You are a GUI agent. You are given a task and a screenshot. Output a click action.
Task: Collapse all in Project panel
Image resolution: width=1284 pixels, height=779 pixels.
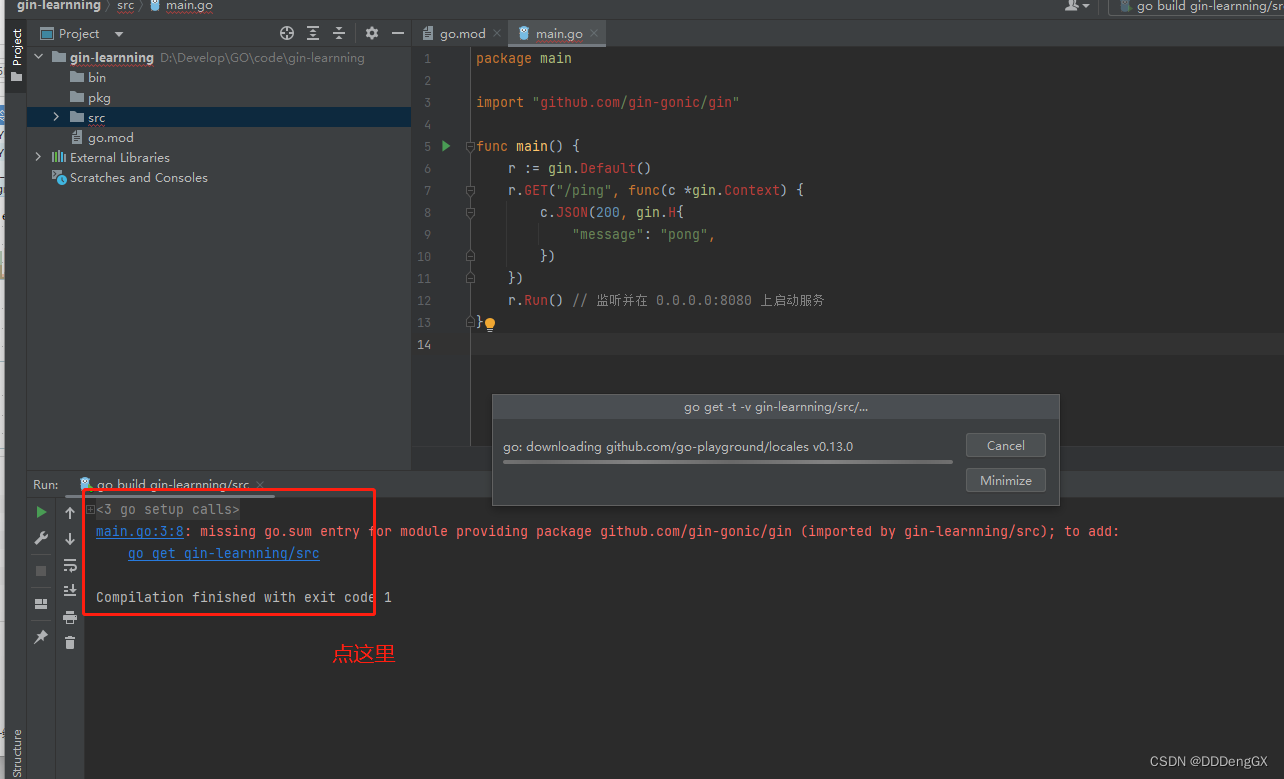pos(339,33)
